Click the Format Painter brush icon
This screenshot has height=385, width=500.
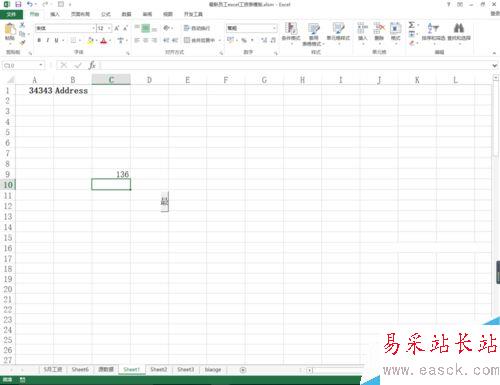22,42
